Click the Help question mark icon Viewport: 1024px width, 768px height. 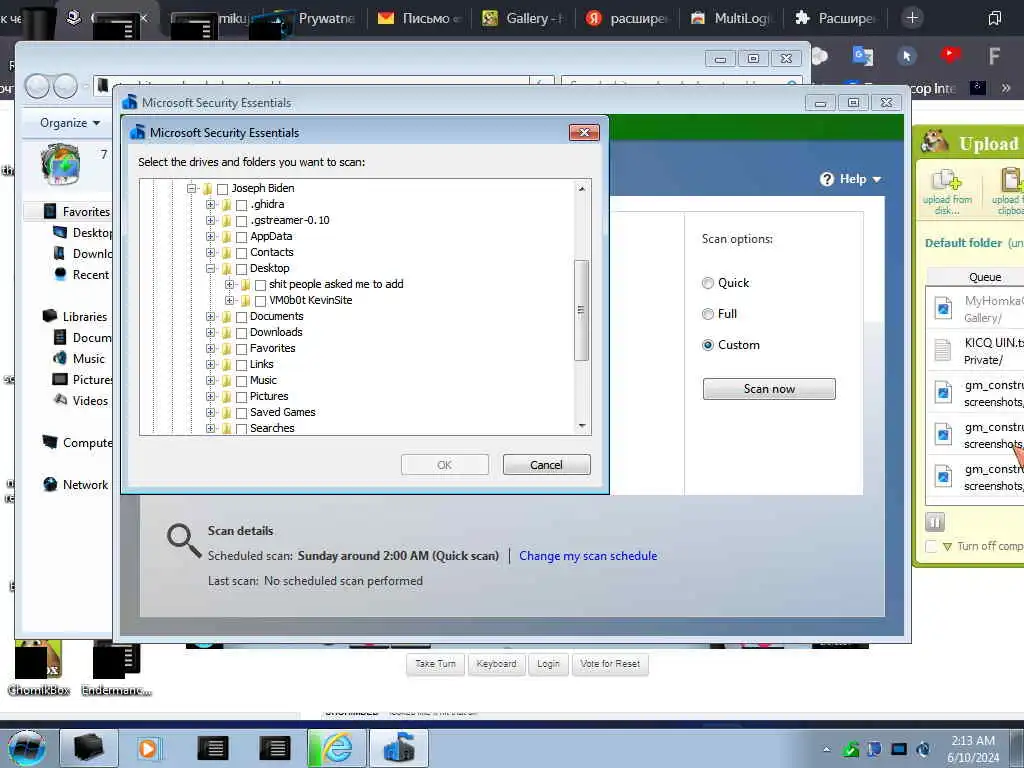click(827, 179)
